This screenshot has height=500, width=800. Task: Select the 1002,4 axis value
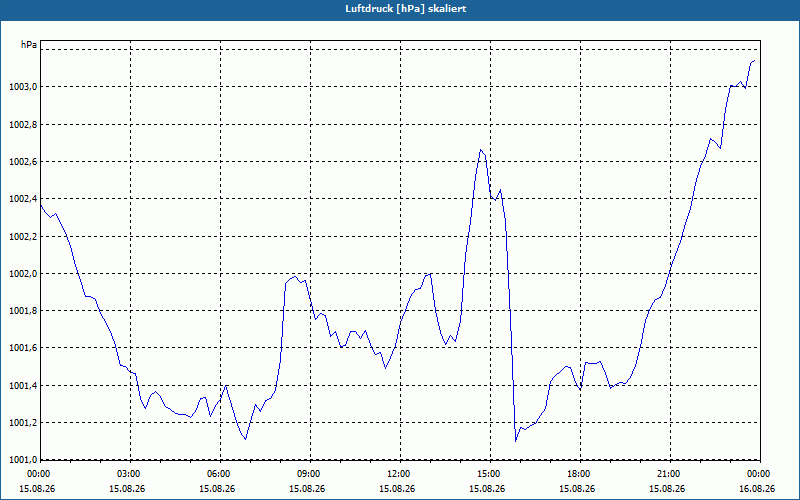pyautogui.click(x=23, y=199)
